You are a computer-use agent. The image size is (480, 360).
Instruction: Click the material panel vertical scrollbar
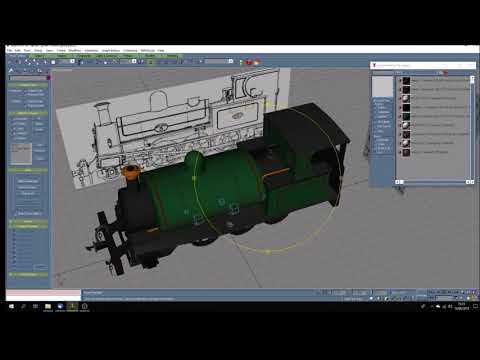pyautogui.click(x=472, y=128)
